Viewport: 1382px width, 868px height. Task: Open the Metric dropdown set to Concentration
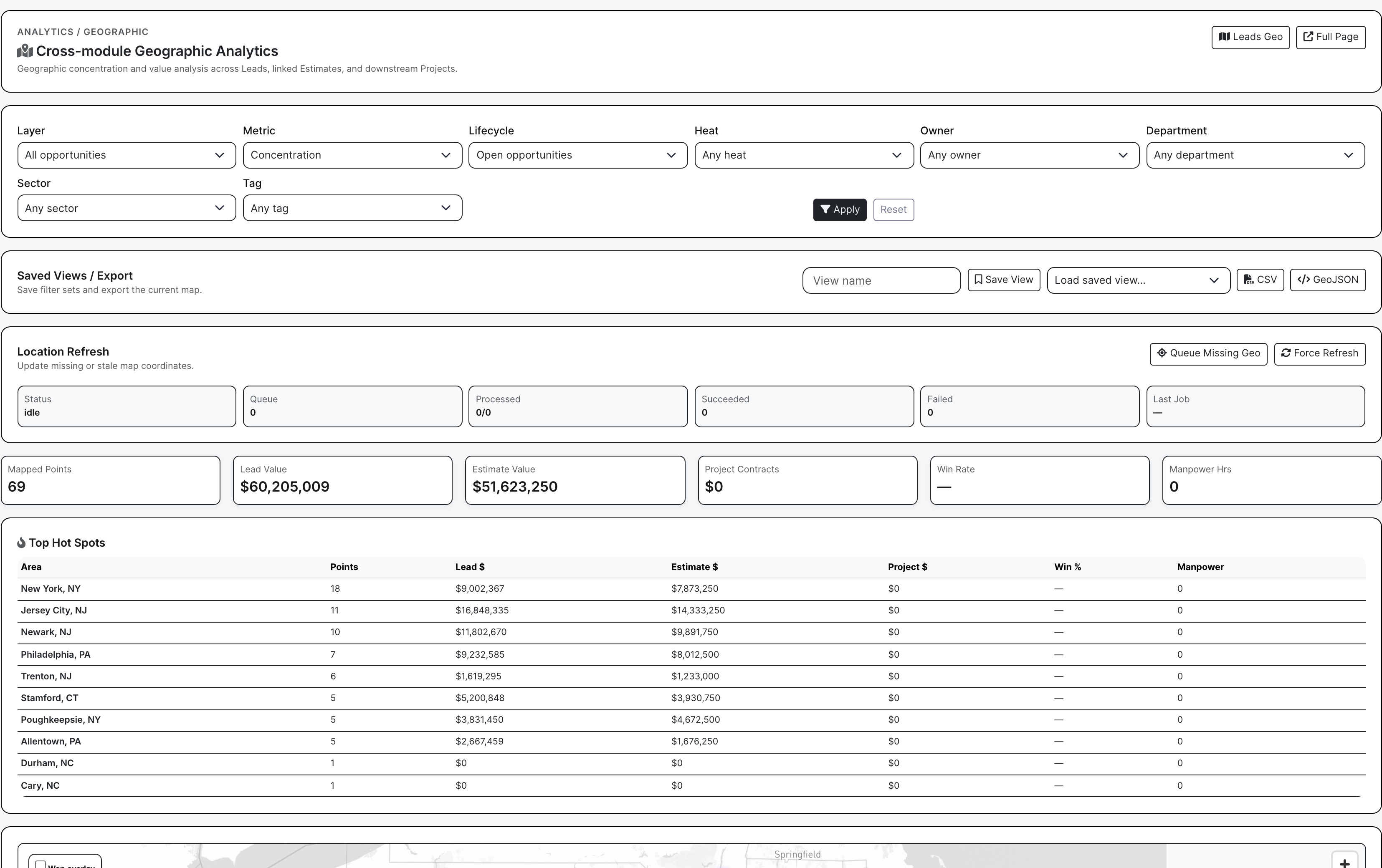(352, 156)
